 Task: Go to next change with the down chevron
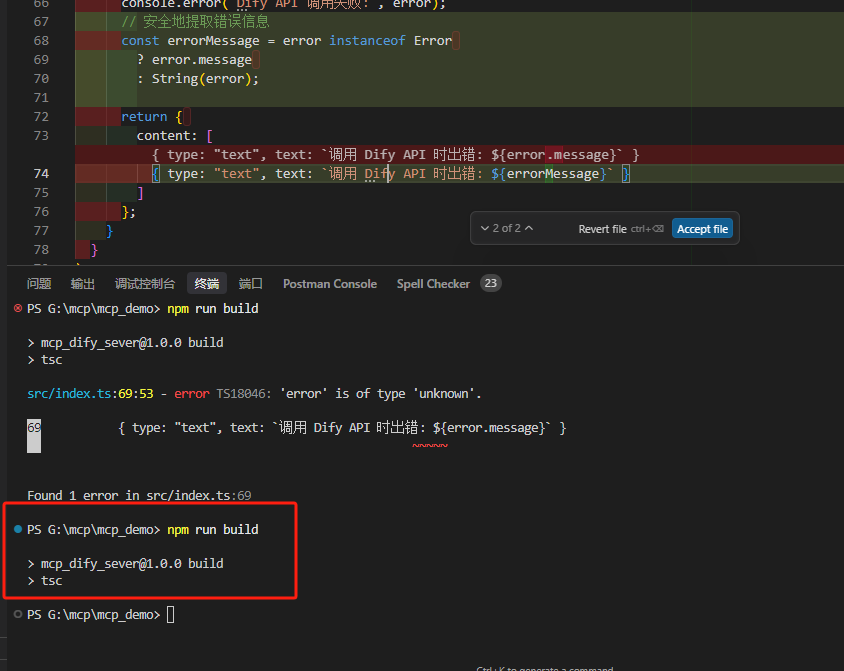484,228
